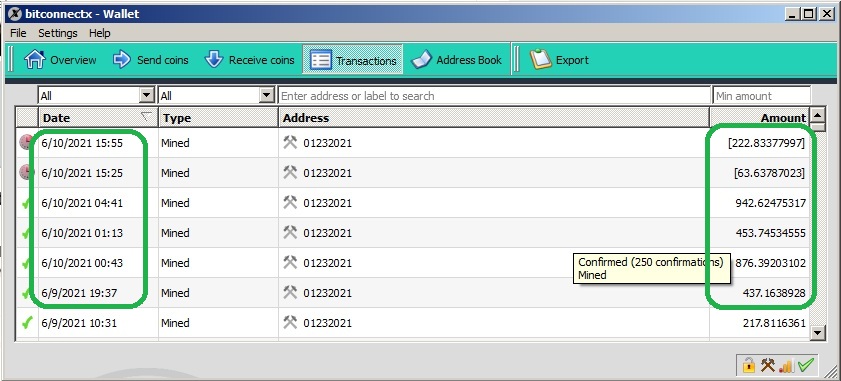Select date 6/10/2021 01:13
The width and height of the screenshot is (841, 381).
82,233
